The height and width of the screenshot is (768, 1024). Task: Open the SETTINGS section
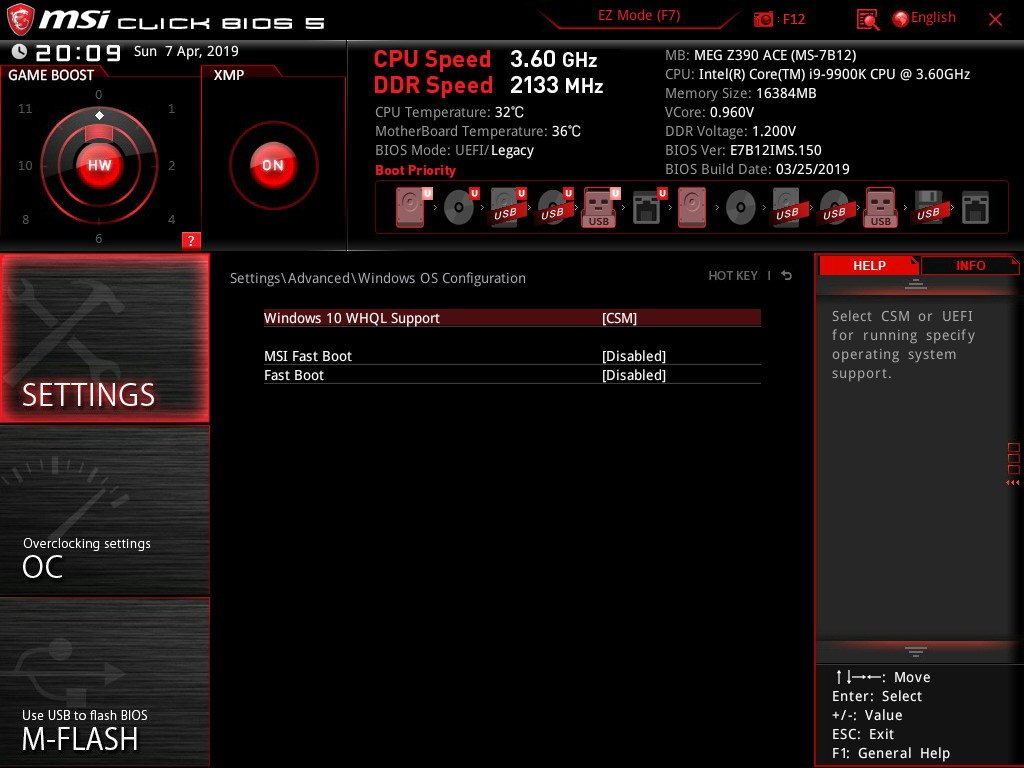104,338
